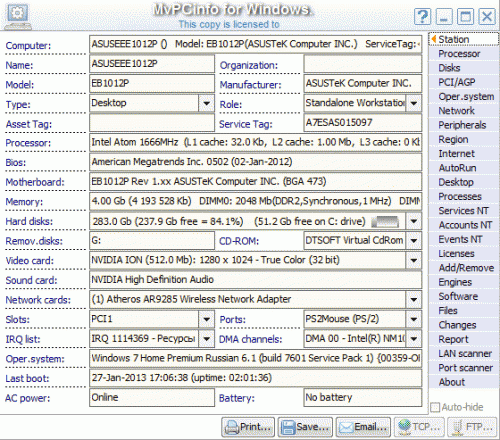This screenshot has height=440, width=500.
Task: Go to the Disks section
Action: coord(464,68)
